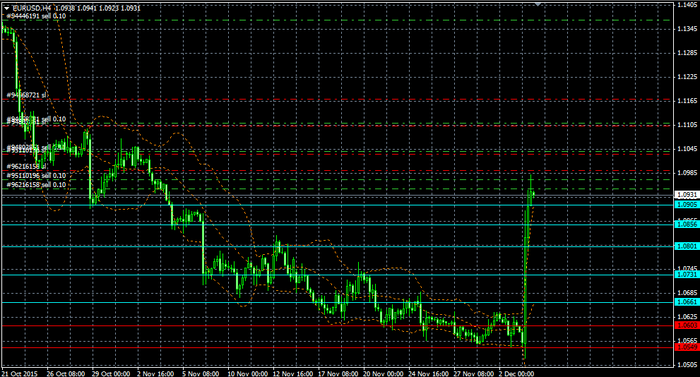Viewport: 700px width, 377px height.
Task: Select order label #96216158 sell 0.10
Action: pyautogui.click(x=36, y=184)
